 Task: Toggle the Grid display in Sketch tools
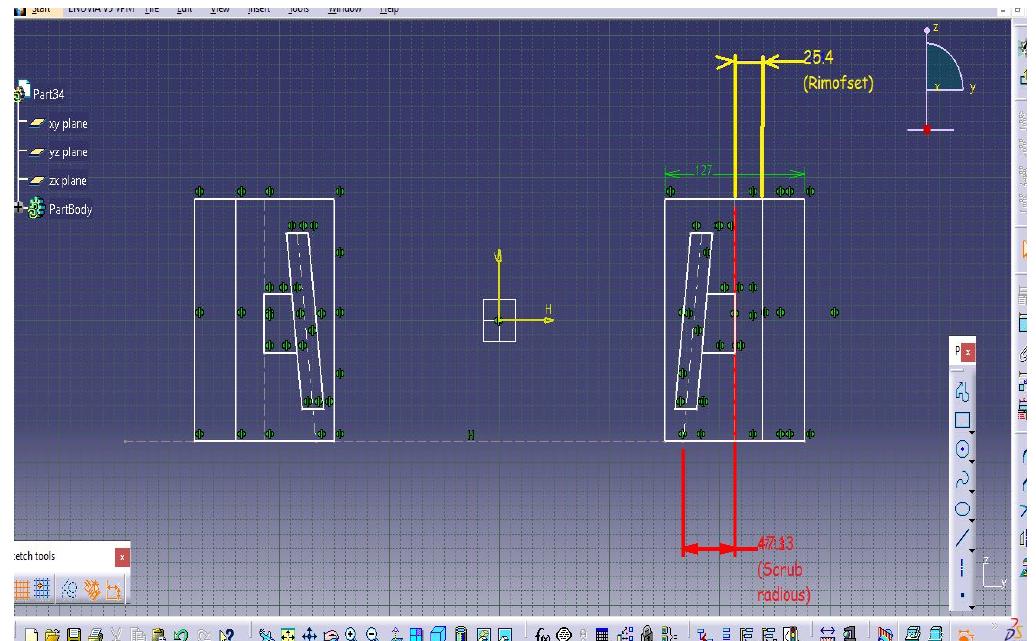pyautogui.click(x=21, y=589)
